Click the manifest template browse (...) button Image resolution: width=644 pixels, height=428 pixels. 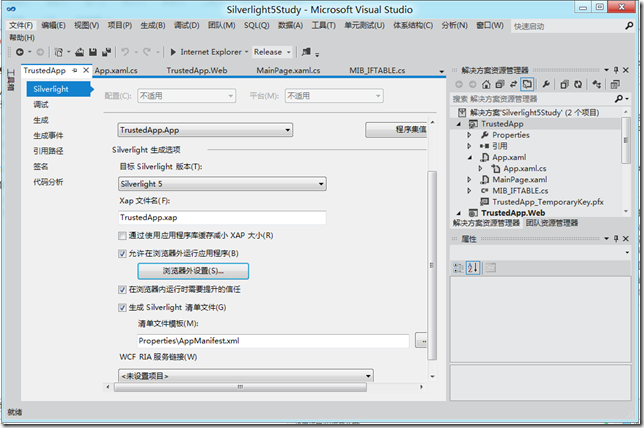tap(421, 341)
